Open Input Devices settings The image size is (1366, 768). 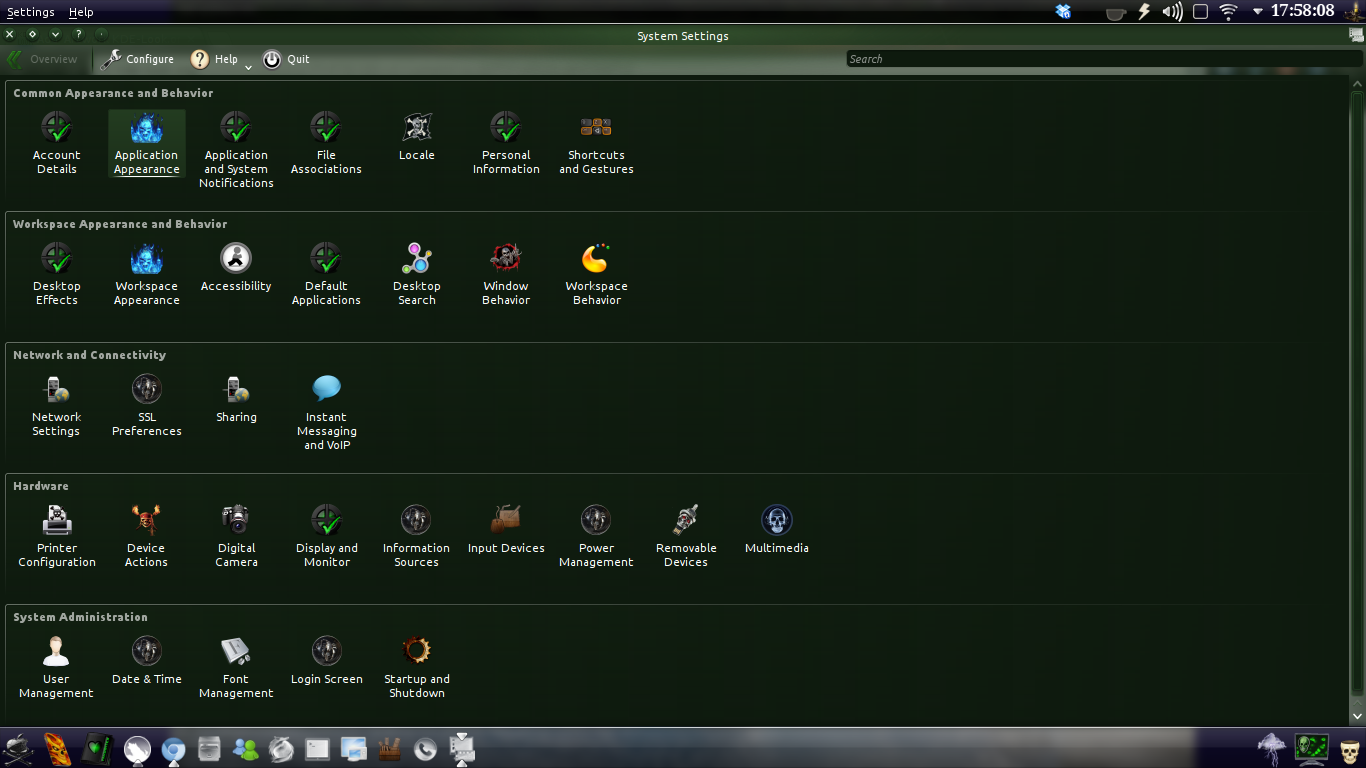click(506, 530)
